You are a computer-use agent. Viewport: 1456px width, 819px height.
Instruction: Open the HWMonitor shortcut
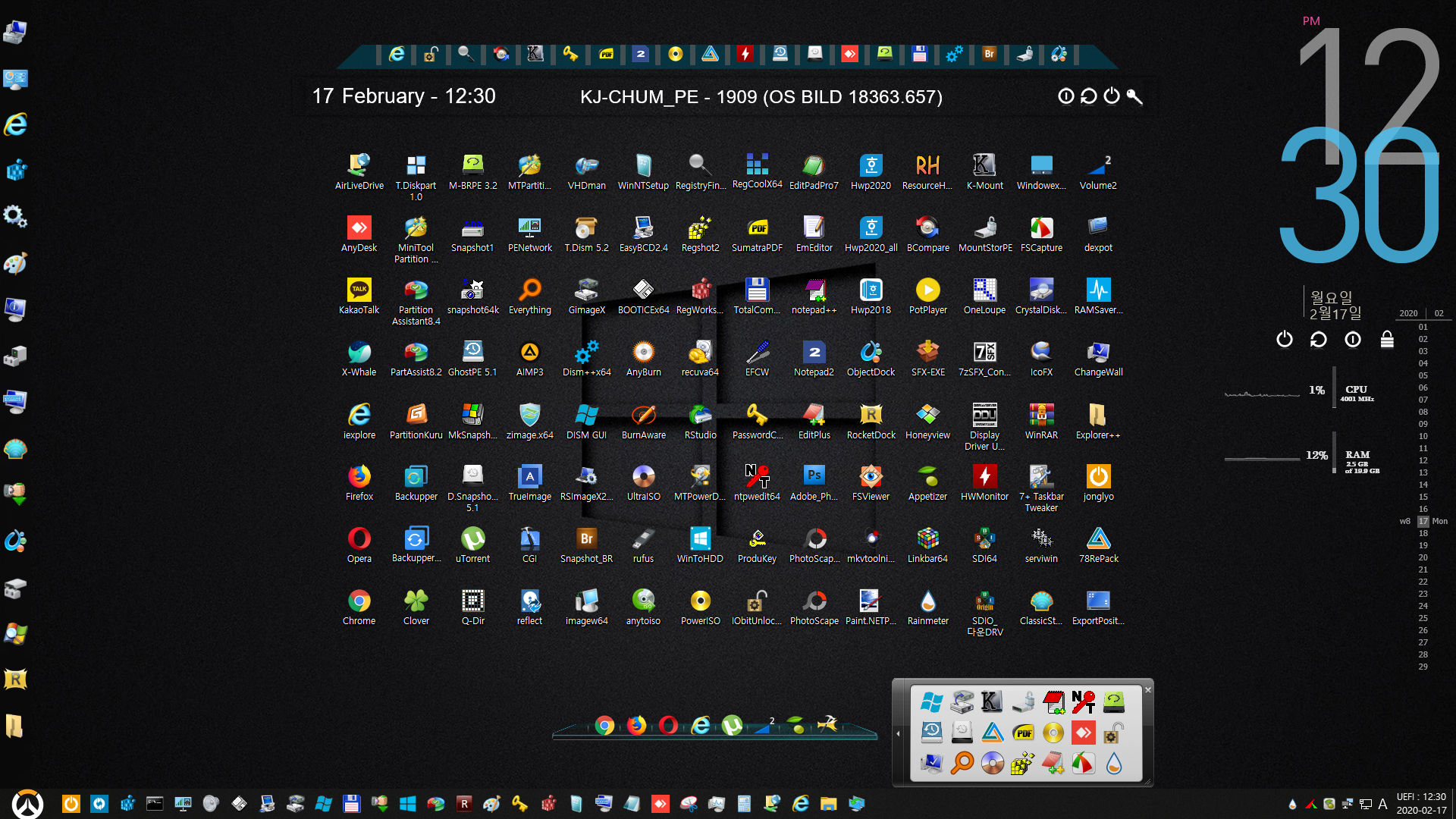pos(984,482)
